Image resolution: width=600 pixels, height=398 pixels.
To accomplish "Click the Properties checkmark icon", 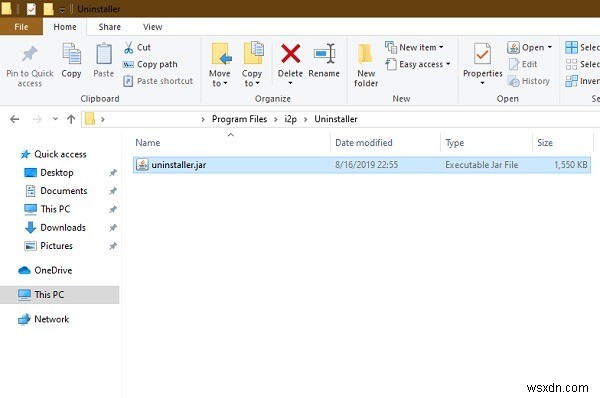I will click(x=482, y=54).
